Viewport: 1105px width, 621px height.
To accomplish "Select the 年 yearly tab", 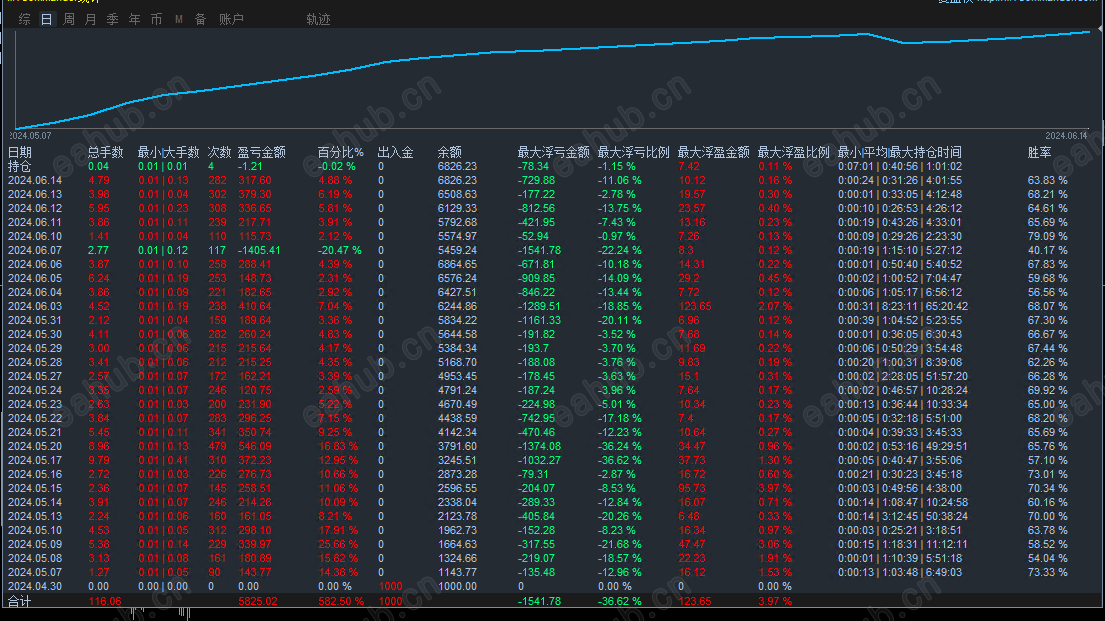I will pos(134,20).
